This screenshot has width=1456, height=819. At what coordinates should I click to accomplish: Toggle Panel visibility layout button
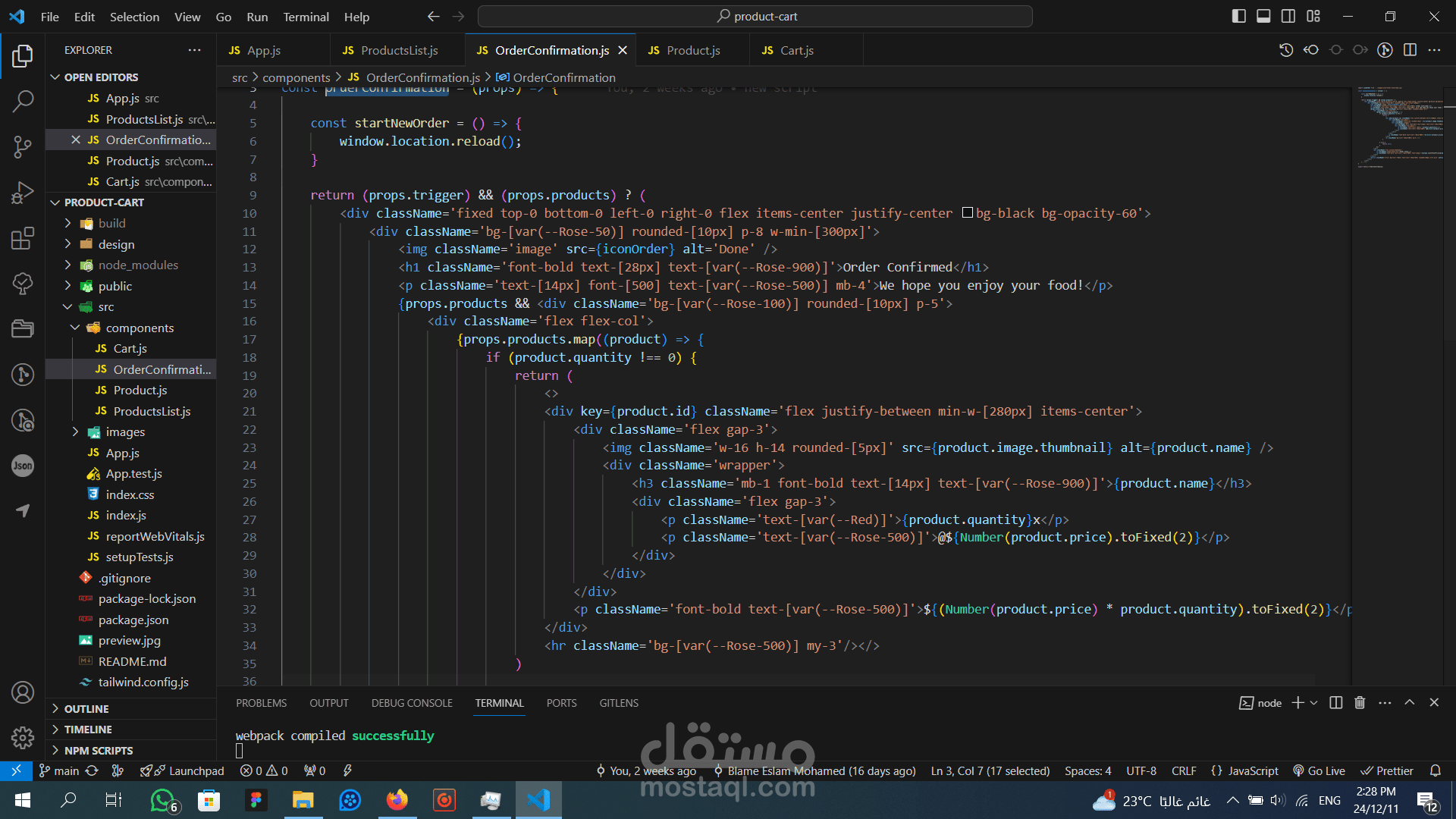[1263, 16]
